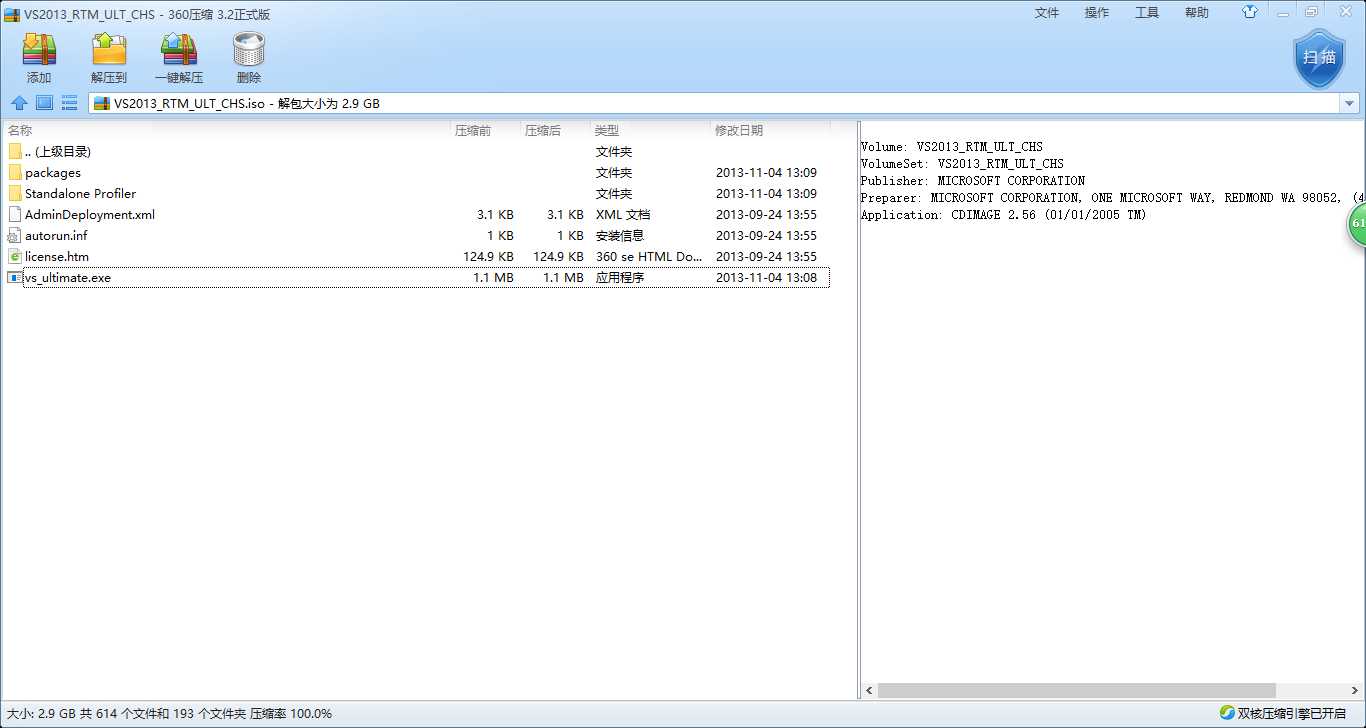1366x728 pixels.
Task: Open the 帮助 menu
Action: click(x=1197, y=13)
